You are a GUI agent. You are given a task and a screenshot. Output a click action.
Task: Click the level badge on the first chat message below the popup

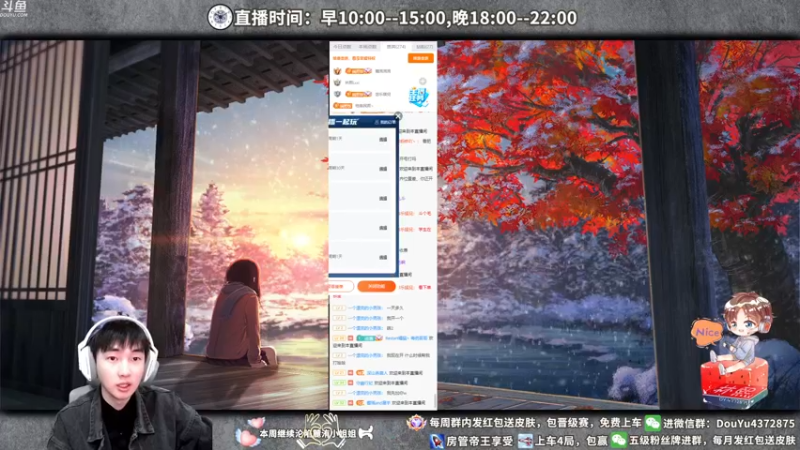339,308
